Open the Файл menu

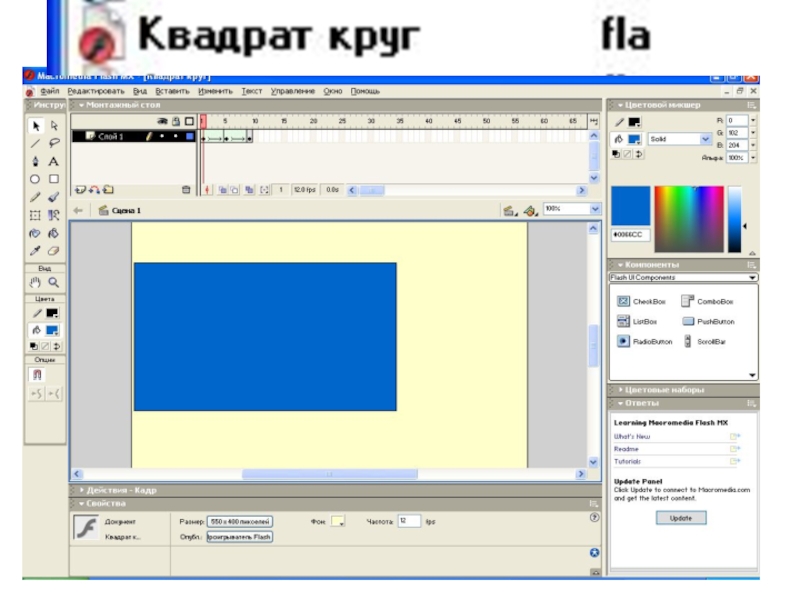pos(49,91)
